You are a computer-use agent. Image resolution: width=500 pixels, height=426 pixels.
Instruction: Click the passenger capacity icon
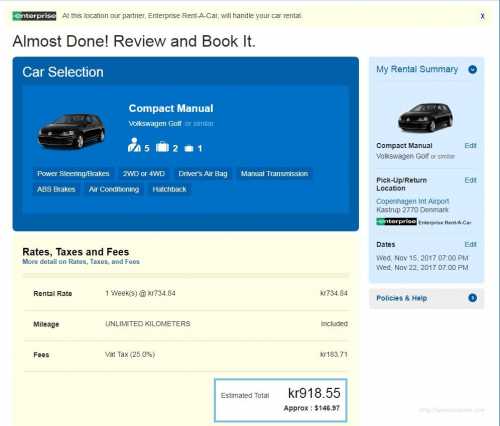(134, 145)
